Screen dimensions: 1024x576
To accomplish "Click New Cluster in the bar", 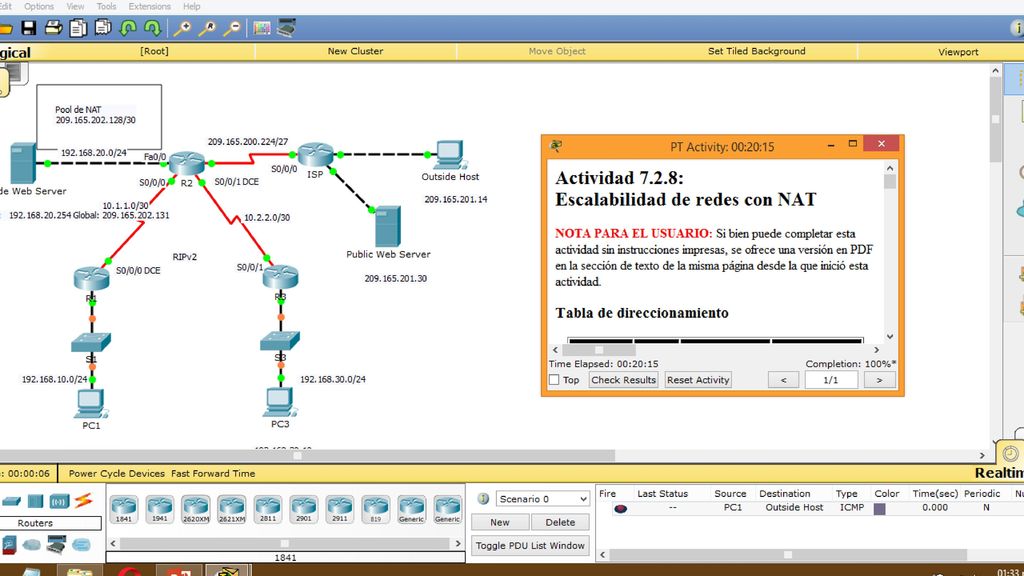I will click(x=355, y=51).
